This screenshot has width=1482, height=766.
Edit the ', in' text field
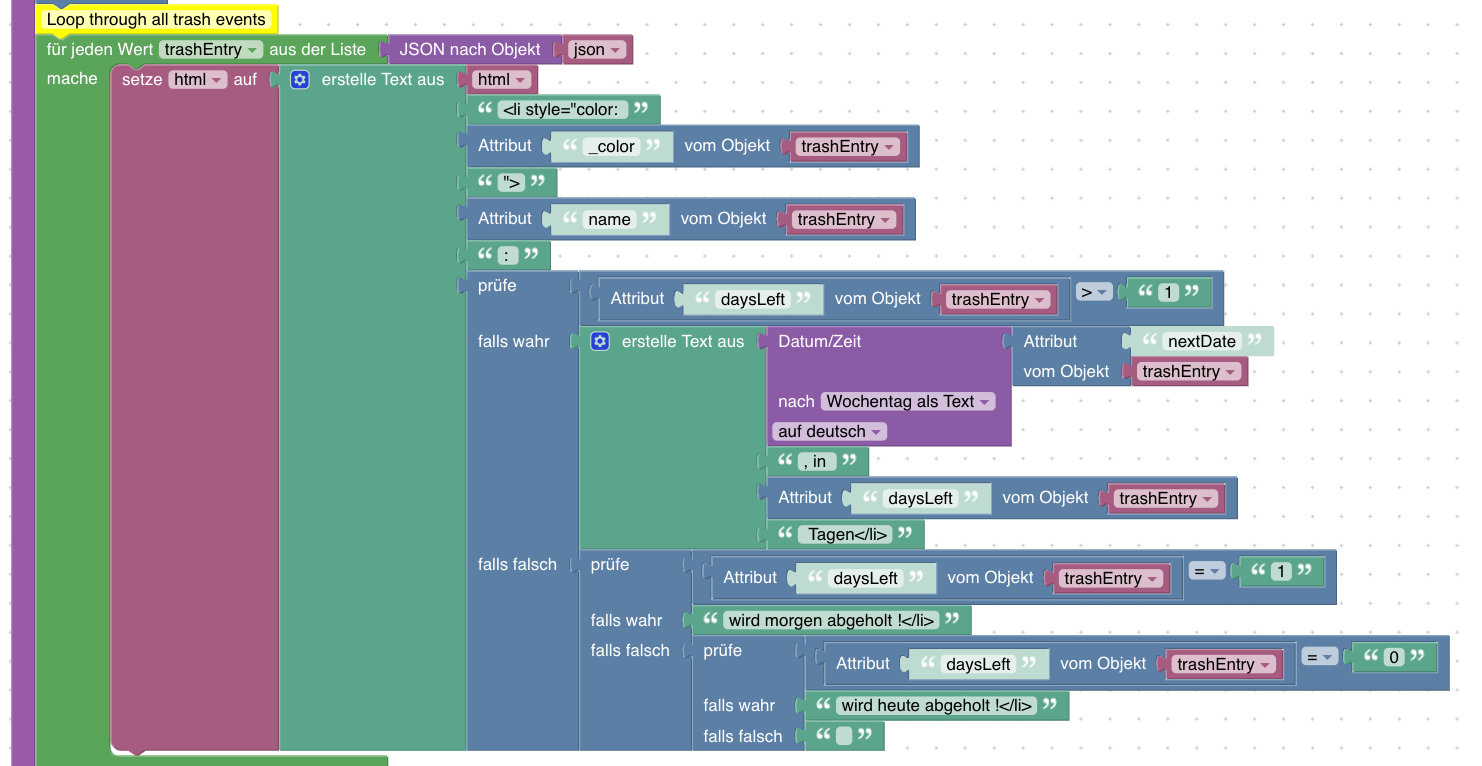pyautogui.click(x=815, y=462)
